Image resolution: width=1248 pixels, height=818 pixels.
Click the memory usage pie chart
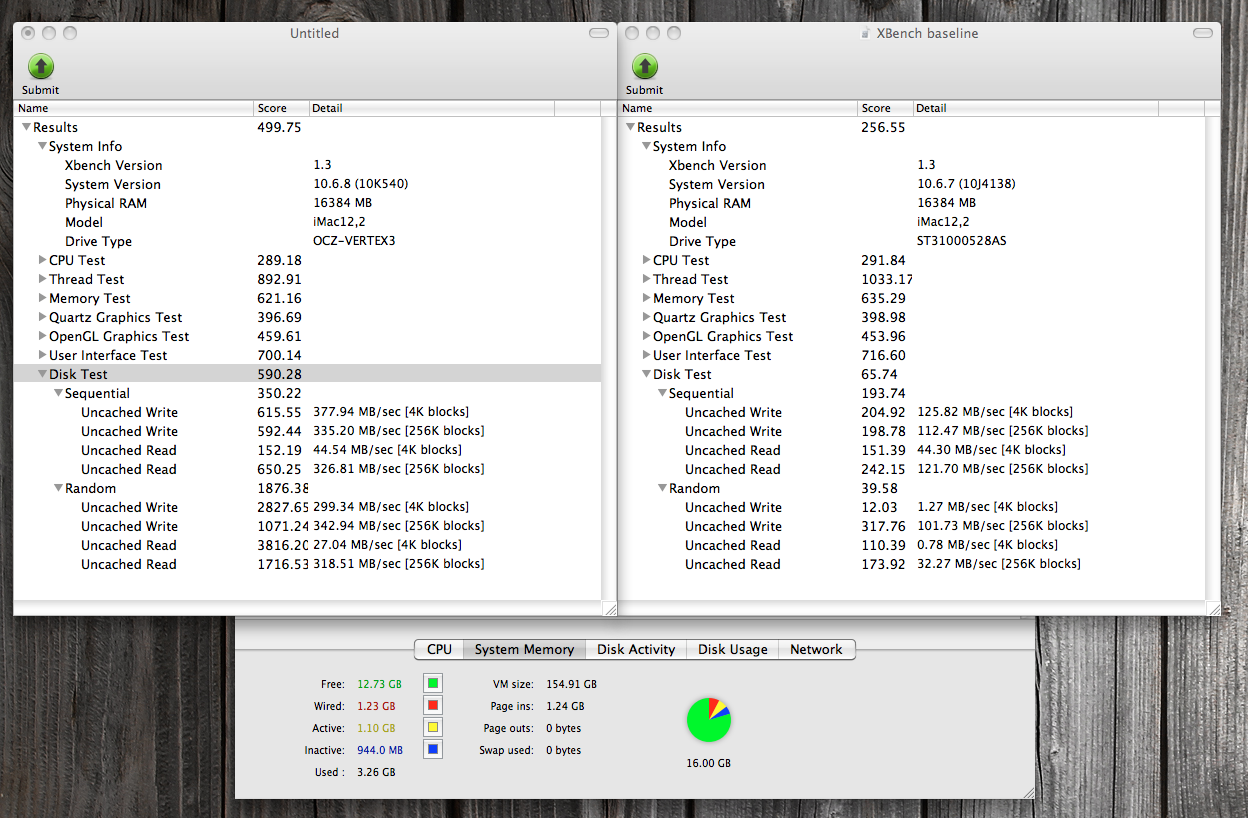(x=709, y=720)
